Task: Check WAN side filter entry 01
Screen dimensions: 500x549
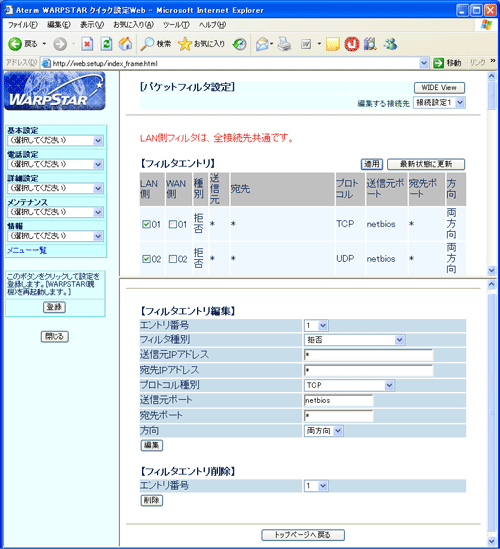Action: pos(173,224)
